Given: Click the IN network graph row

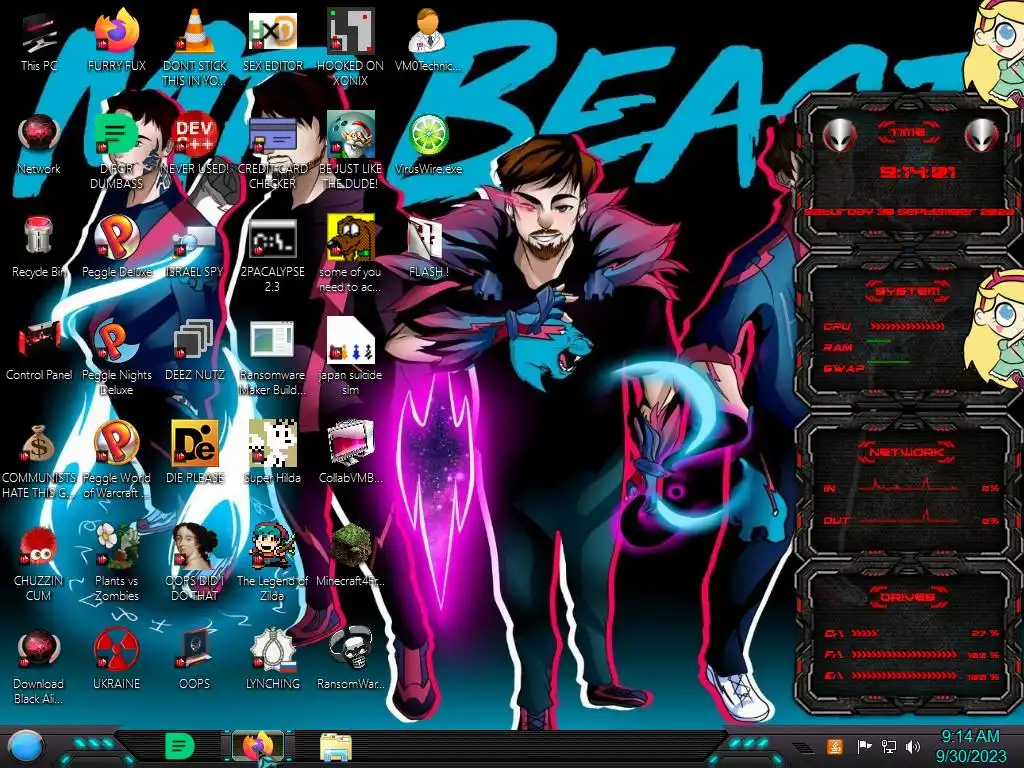Looking at the screenshot, I should click(910, 487).
